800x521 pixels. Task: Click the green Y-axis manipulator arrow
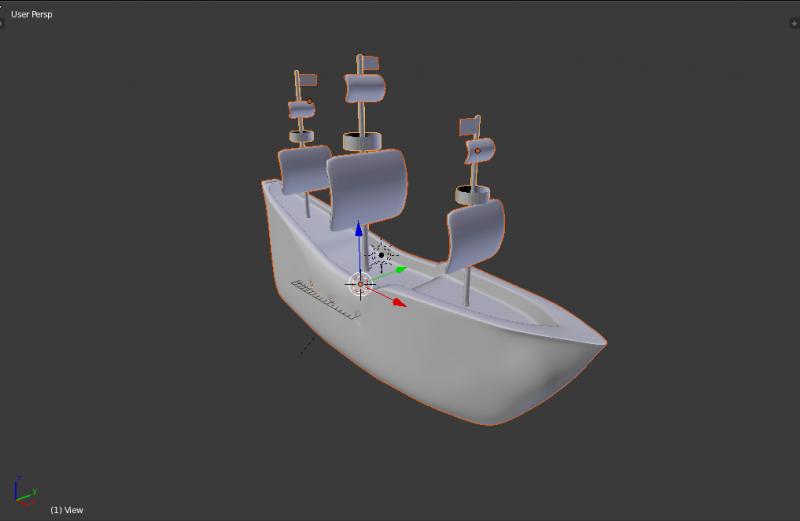[400, 270]
